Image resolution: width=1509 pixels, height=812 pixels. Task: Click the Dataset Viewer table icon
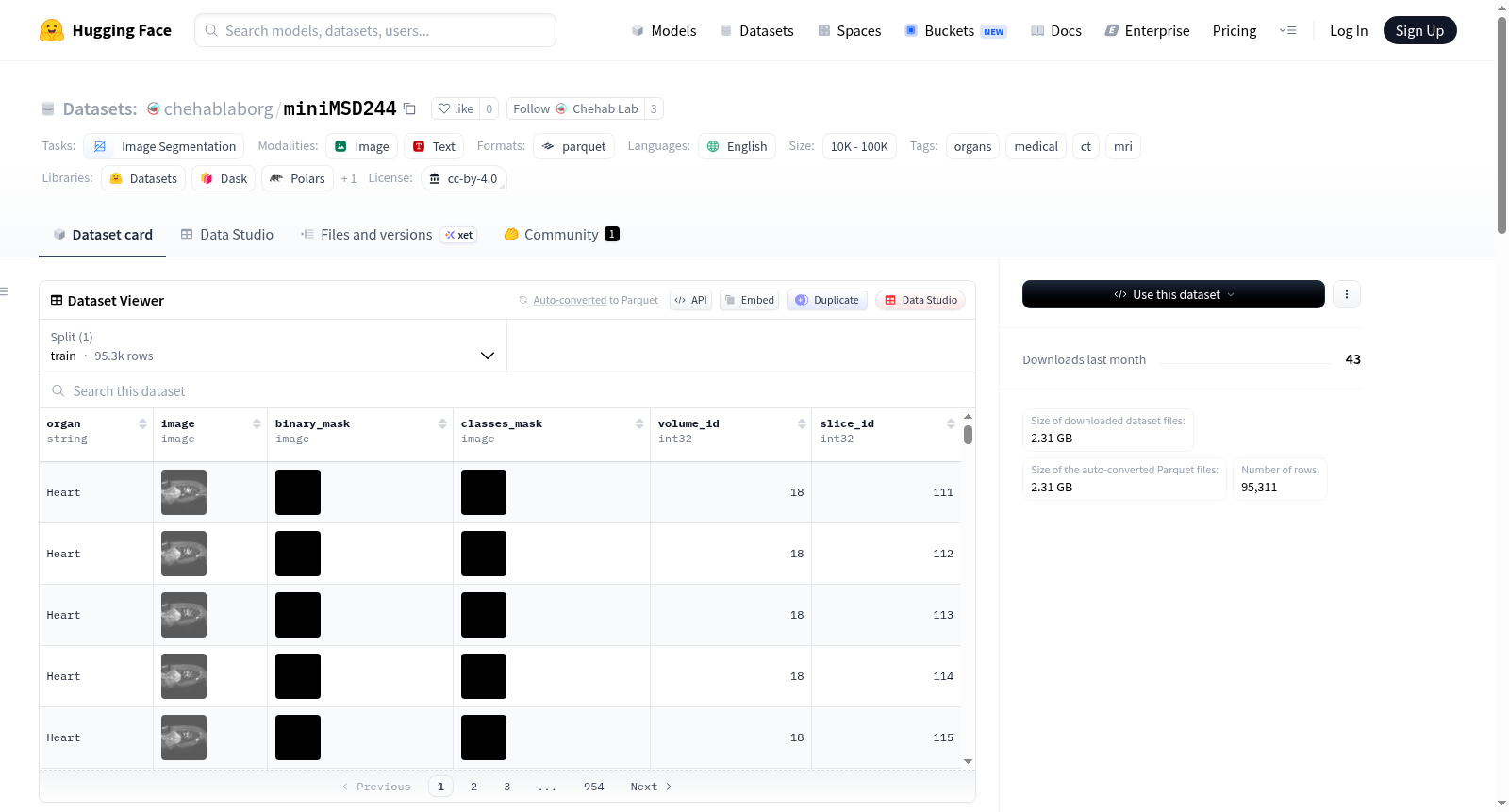pyautogui.click(x=57, y=300)
